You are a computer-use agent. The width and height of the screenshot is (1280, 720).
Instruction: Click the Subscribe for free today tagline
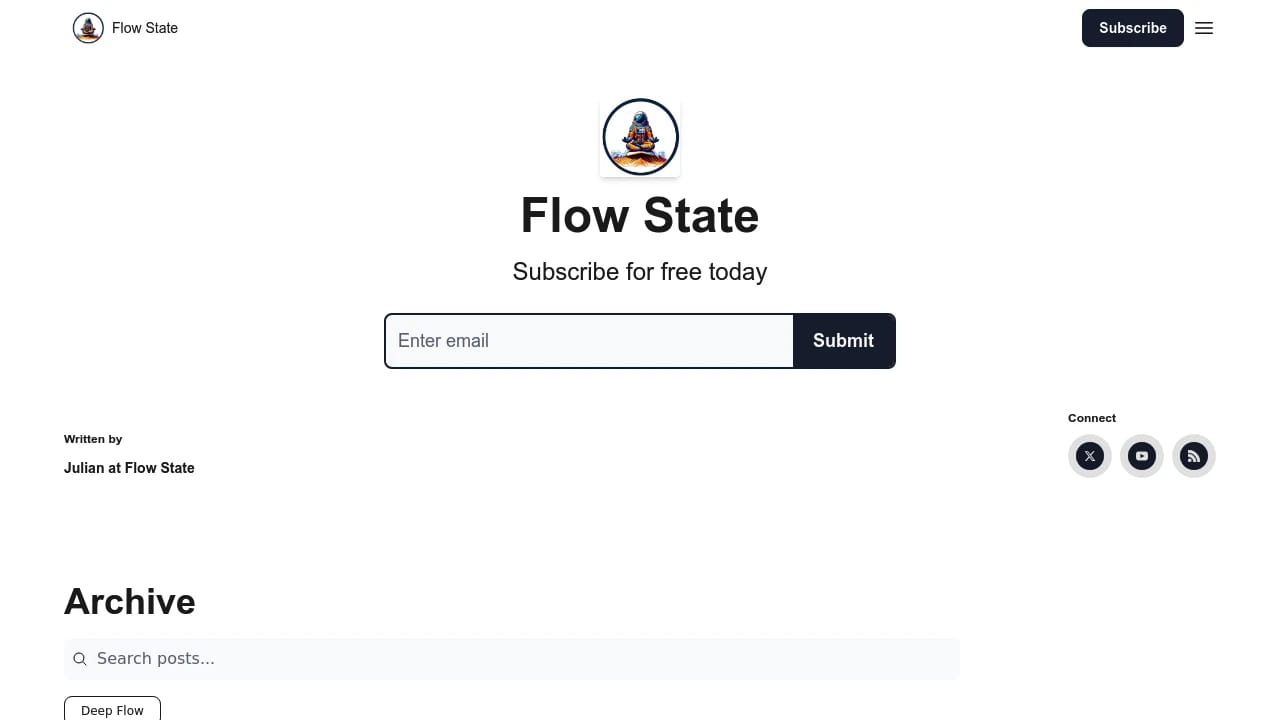click(640, 271)
